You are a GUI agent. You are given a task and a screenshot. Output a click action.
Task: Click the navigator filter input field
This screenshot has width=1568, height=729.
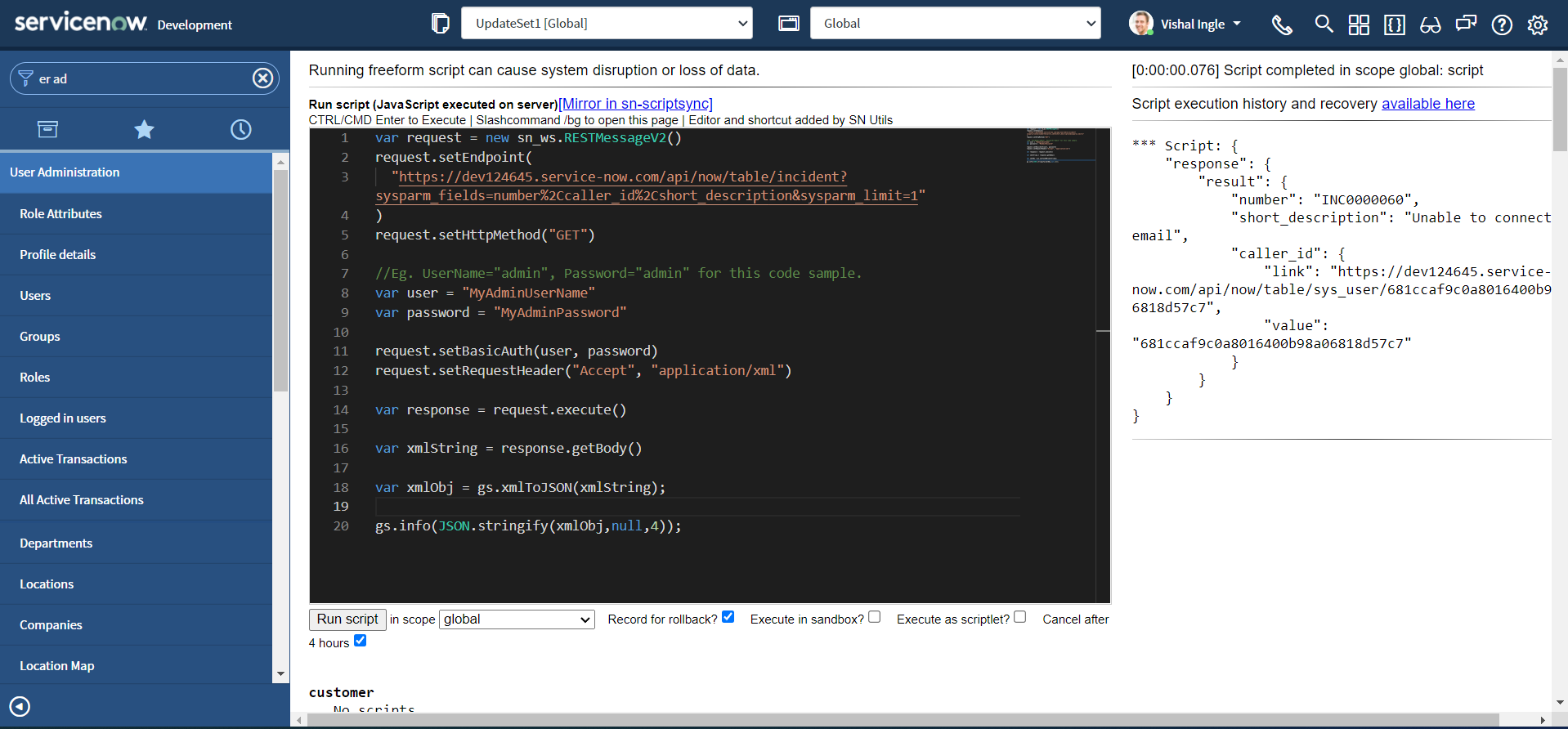[143, 78]
